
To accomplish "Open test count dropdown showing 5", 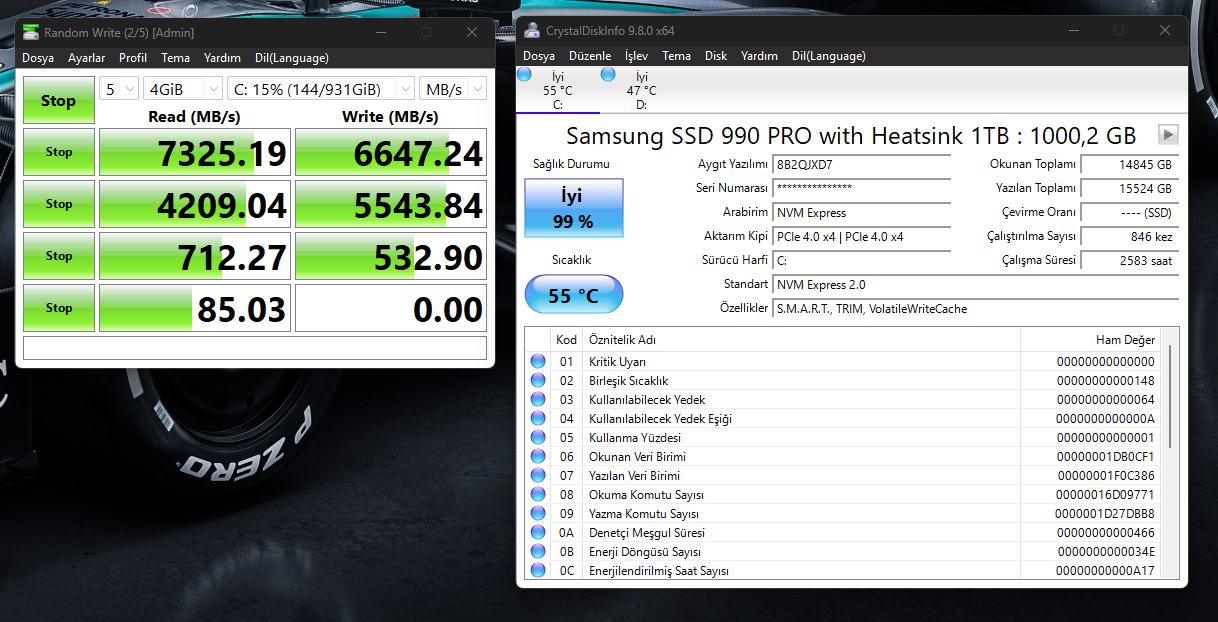I will click(x=118, y=89).
